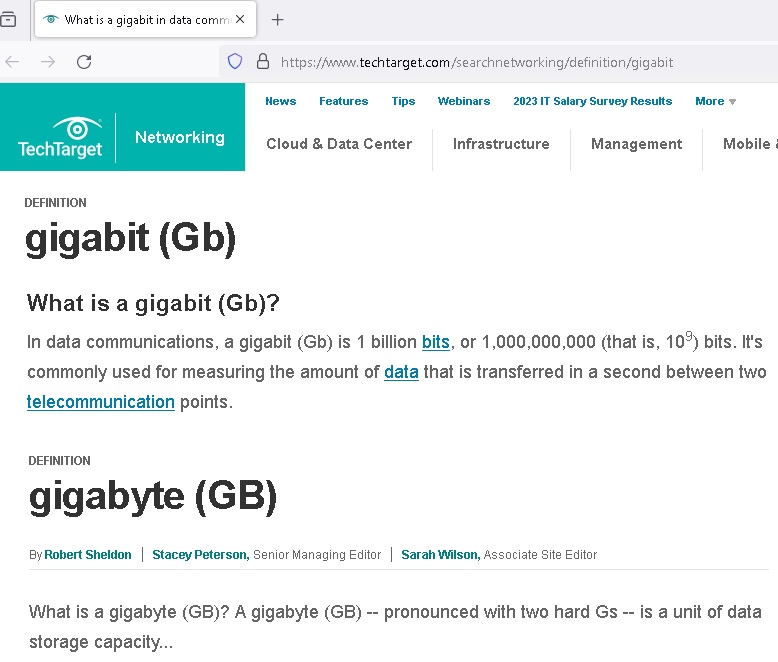778x662 pixels.
Task: Open author Robert Sheldon's profile
Action: [88, 555]
